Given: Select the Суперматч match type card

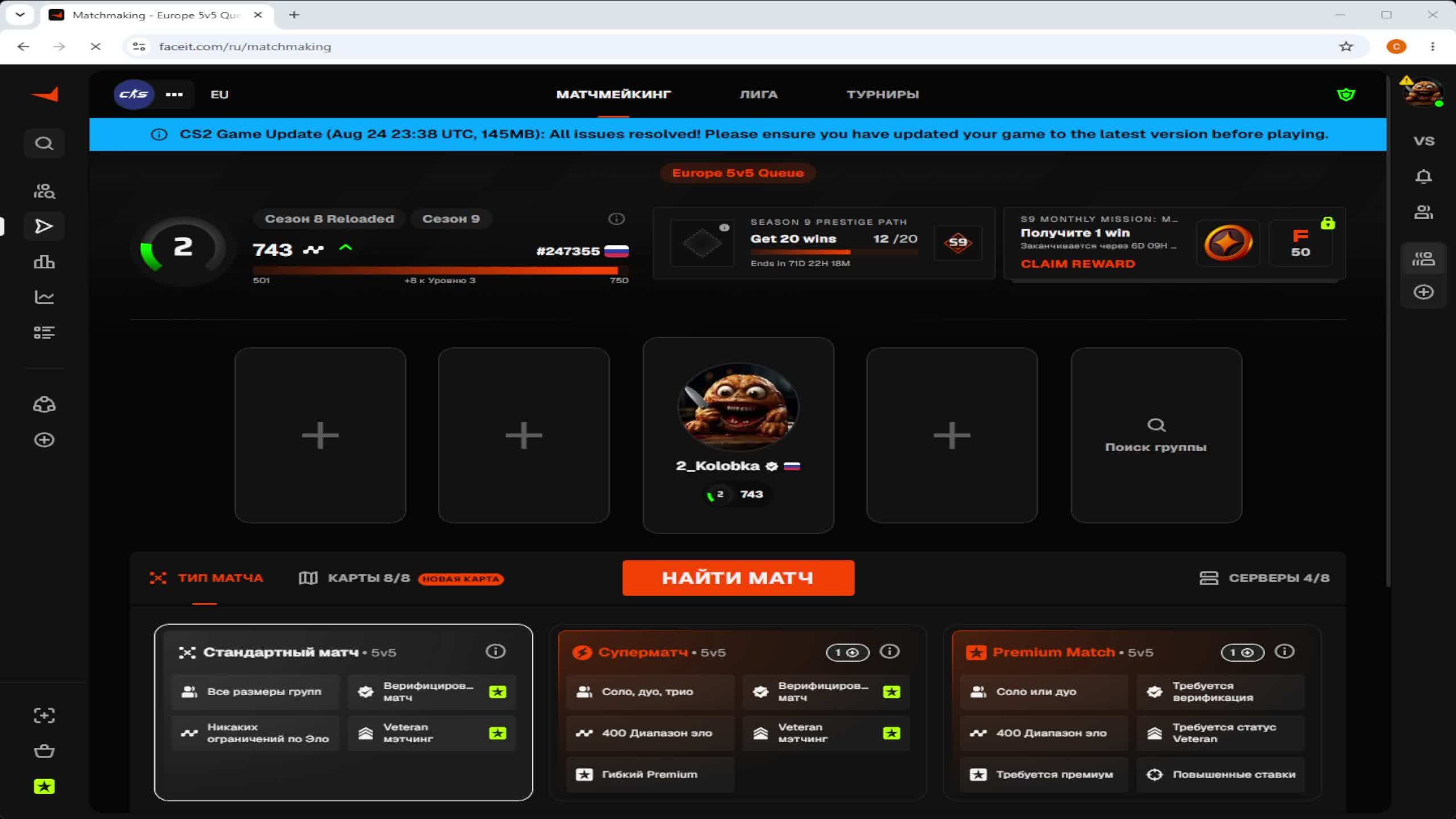Looking at the screenshot, I should click(738, 713).
